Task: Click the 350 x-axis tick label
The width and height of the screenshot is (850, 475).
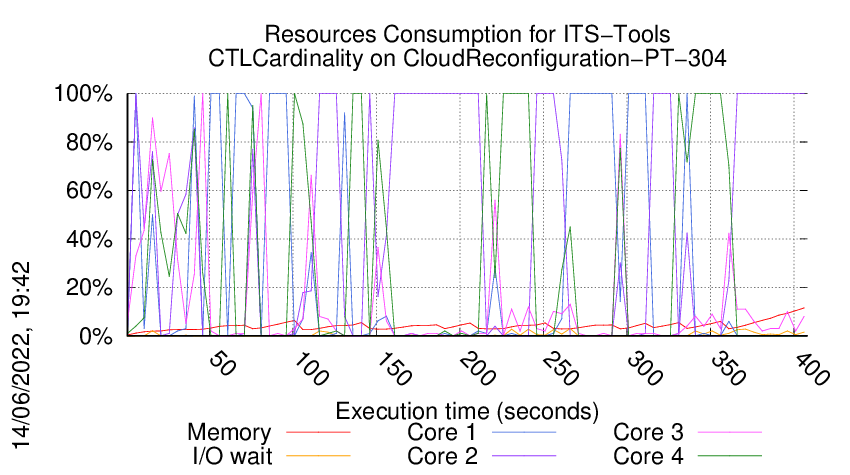Action: tap(727, 369)
